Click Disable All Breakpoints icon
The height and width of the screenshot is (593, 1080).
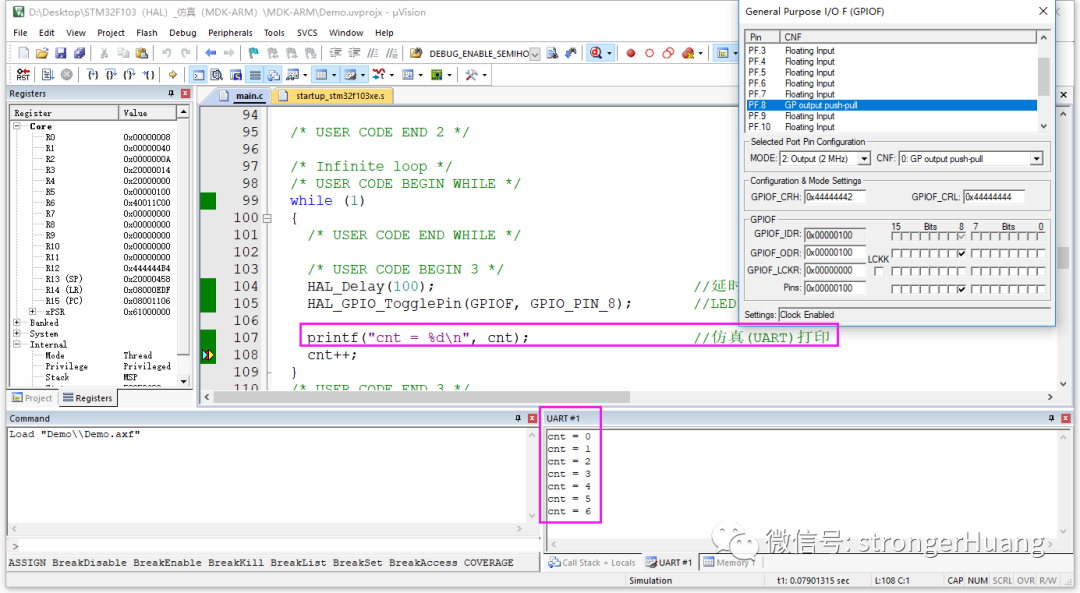click(x=668, y=53)
